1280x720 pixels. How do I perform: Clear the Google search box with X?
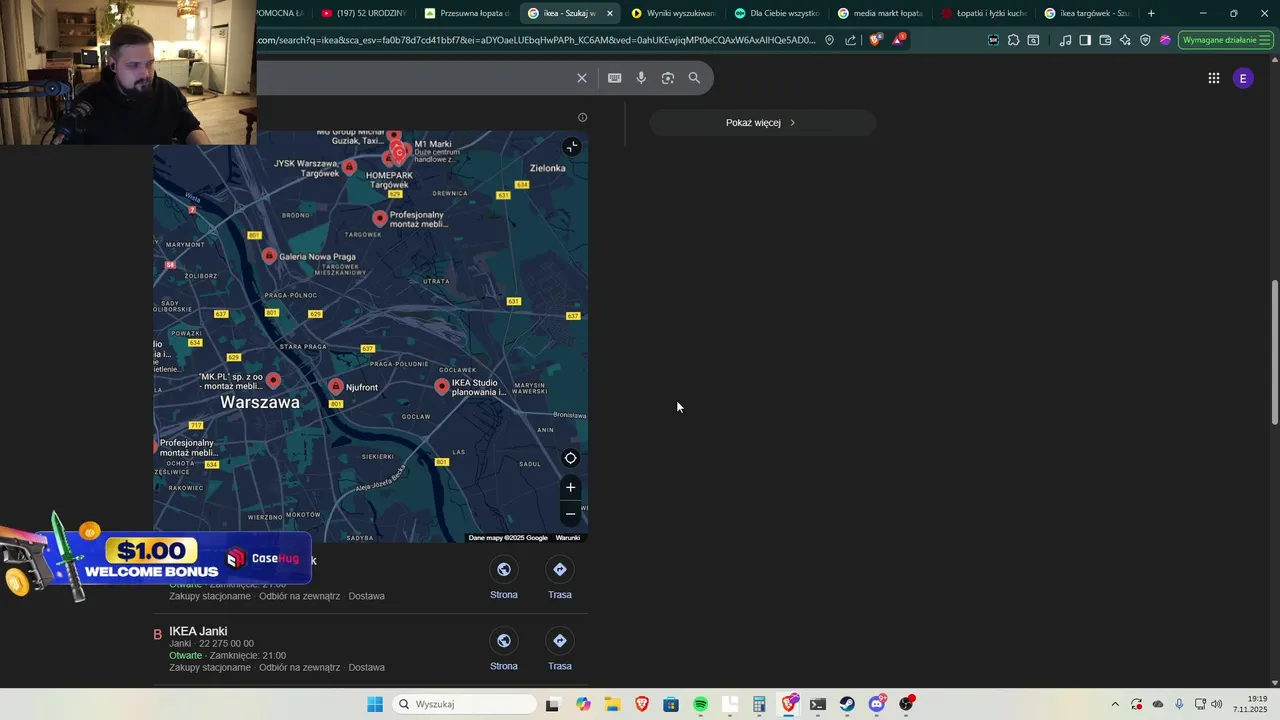(582, 78)
